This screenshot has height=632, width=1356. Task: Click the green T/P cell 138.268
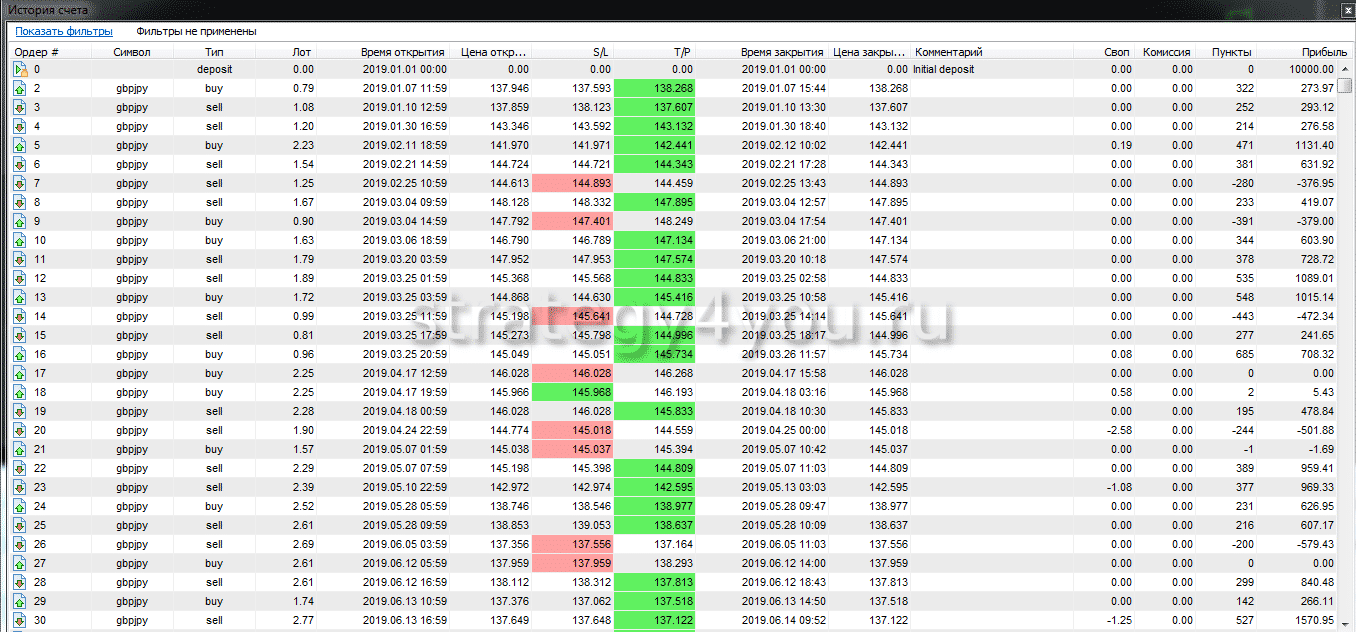[x=655, y=88]
